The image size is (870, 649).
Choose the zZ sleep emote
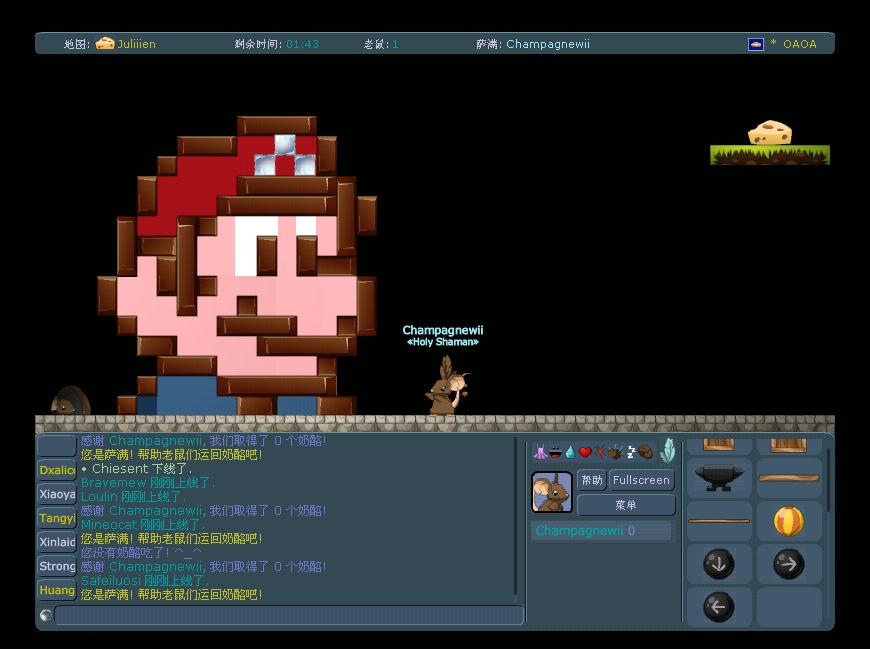pyautogui.click(x=631, y=452)
